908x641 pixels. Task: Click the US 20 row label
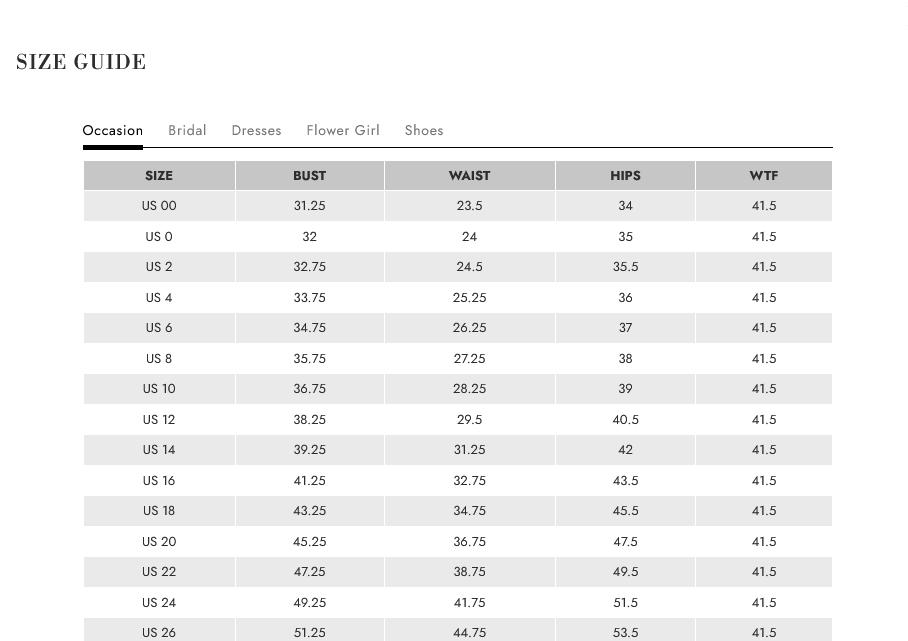click(x=159, y=541)
